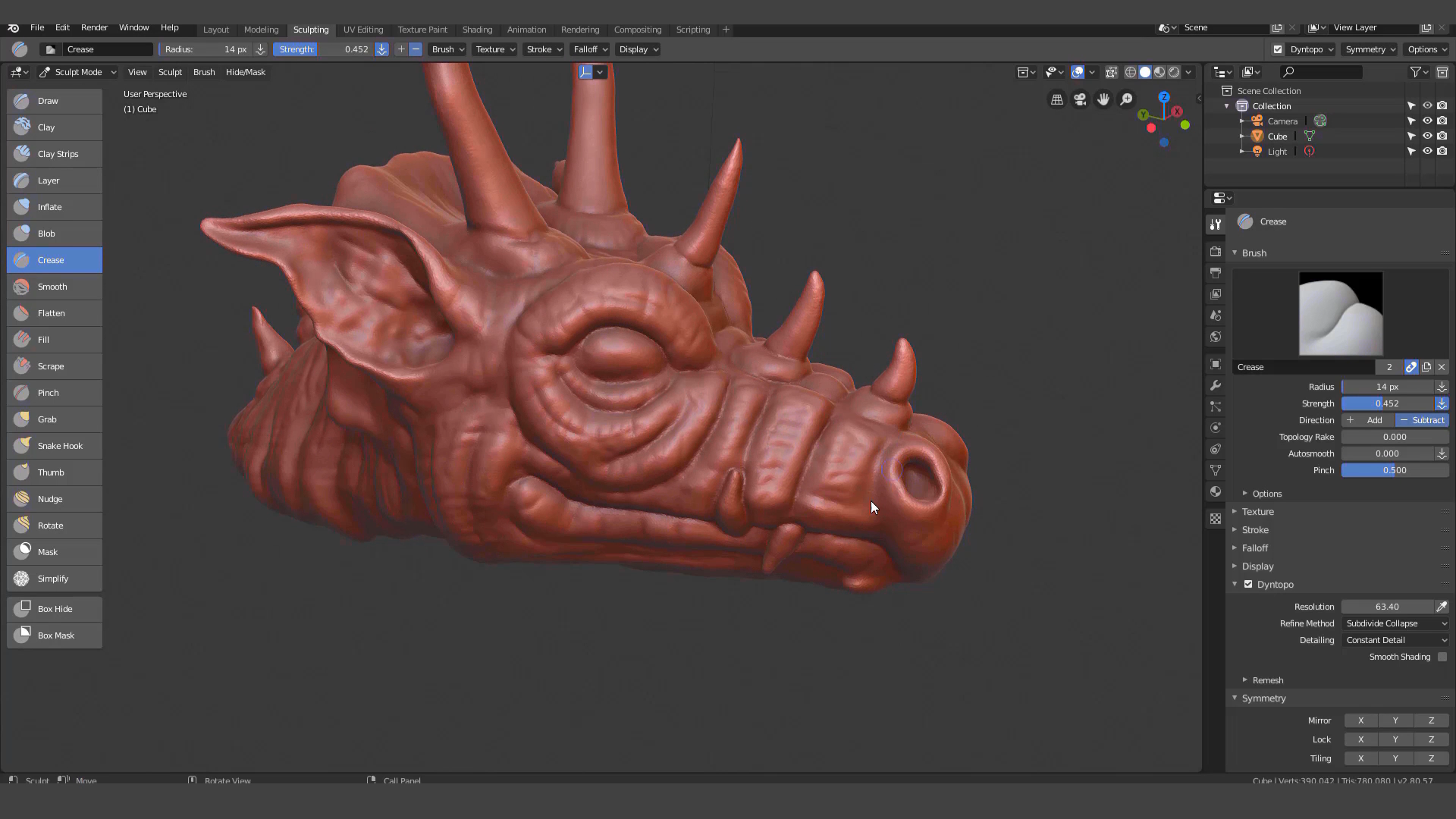
Task: Expand the brush Options subpanel
Action: [x=1267, y=494]
